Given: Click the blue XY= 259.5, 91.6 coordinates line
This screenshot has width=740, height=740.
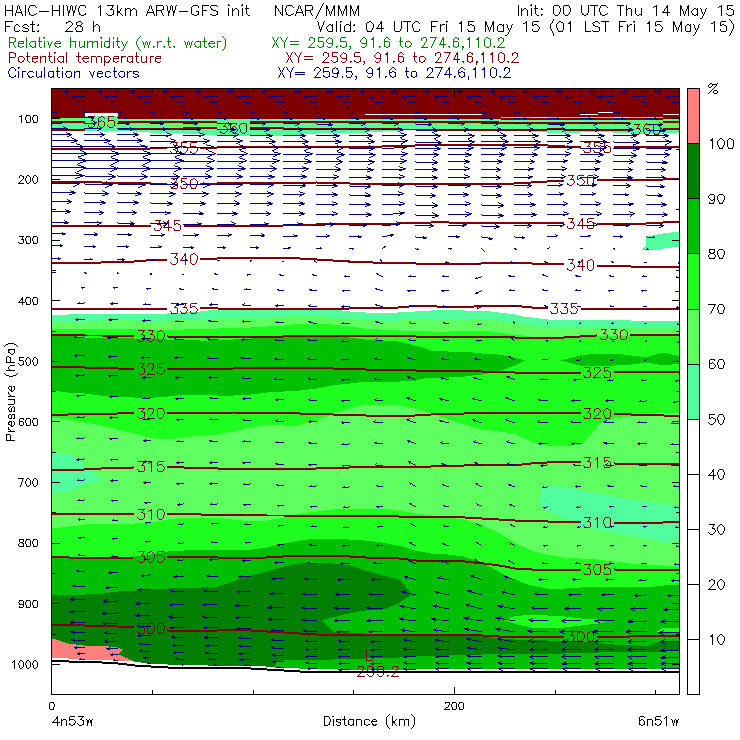Looking at the screenshot, I should [394, 73].
